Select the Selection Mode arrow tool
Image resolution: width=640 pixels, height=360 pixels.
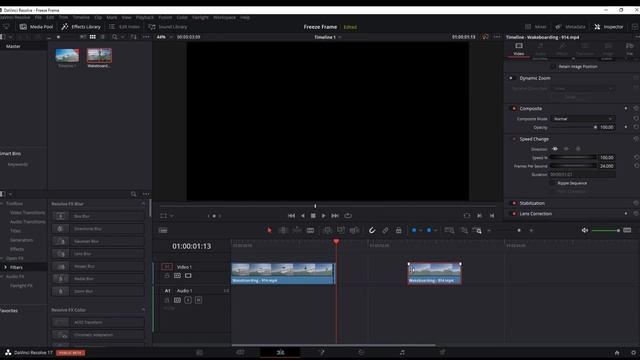click(x=269, y=230)
